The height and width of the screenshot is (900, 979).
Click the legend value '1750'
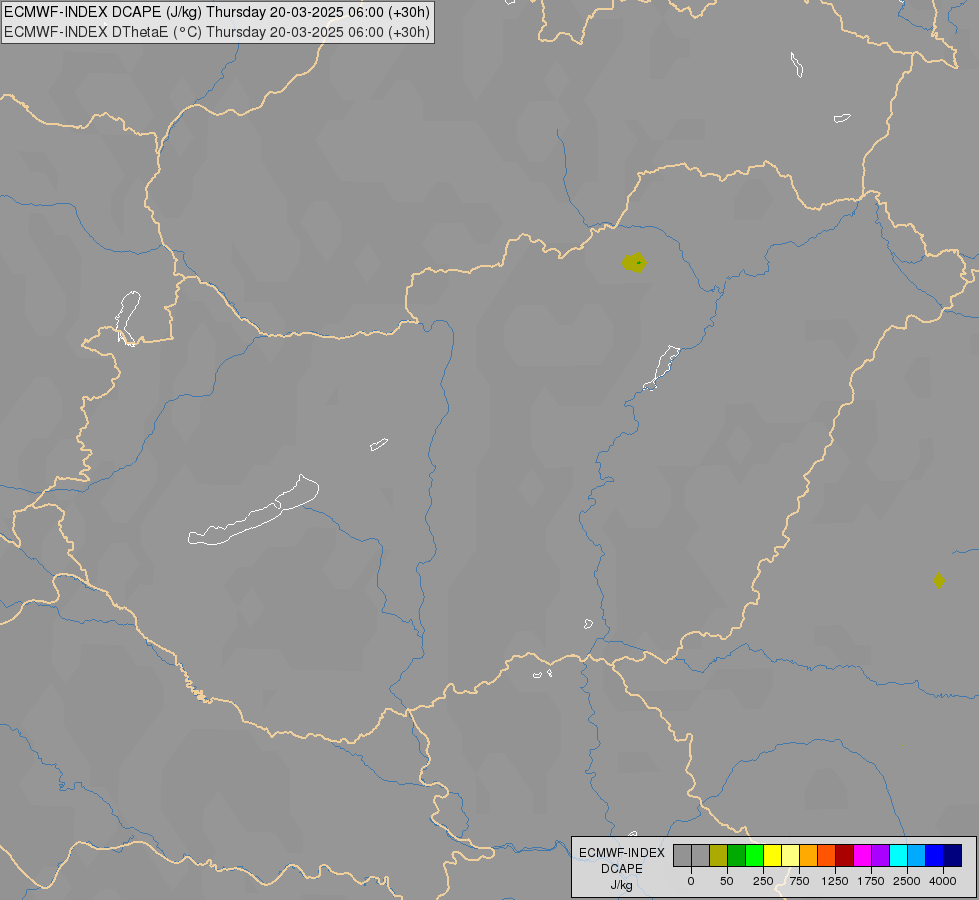coord(871,881)
